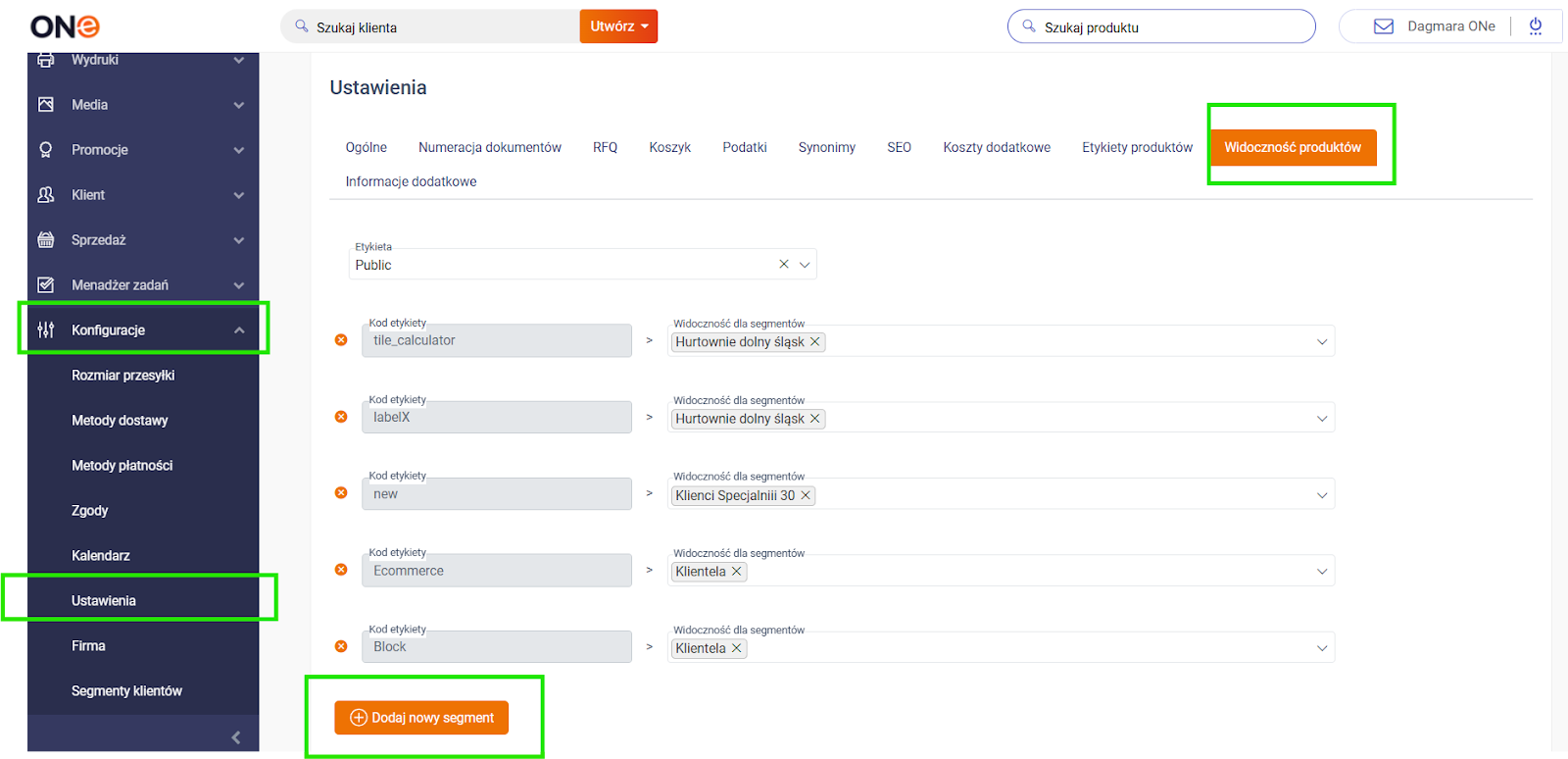Click the Szukaj produktu search field
The image size is (1568, 759).
point(1161,26)
